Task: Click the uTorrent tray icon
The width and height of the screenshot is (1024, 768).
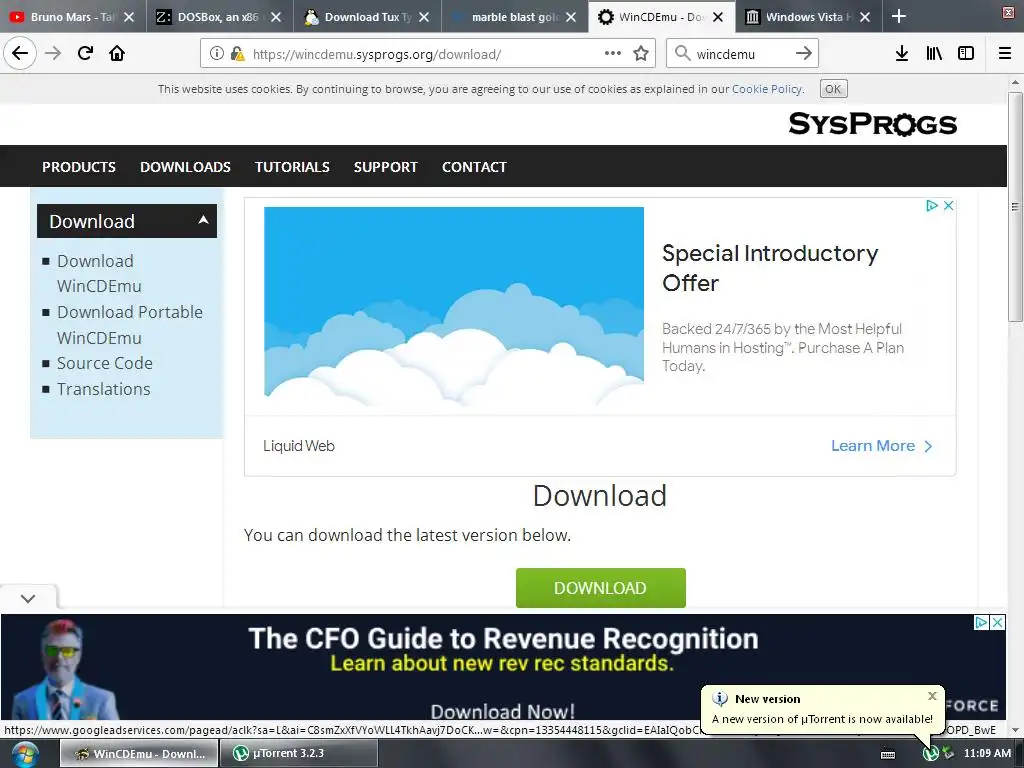Action: 931,754
